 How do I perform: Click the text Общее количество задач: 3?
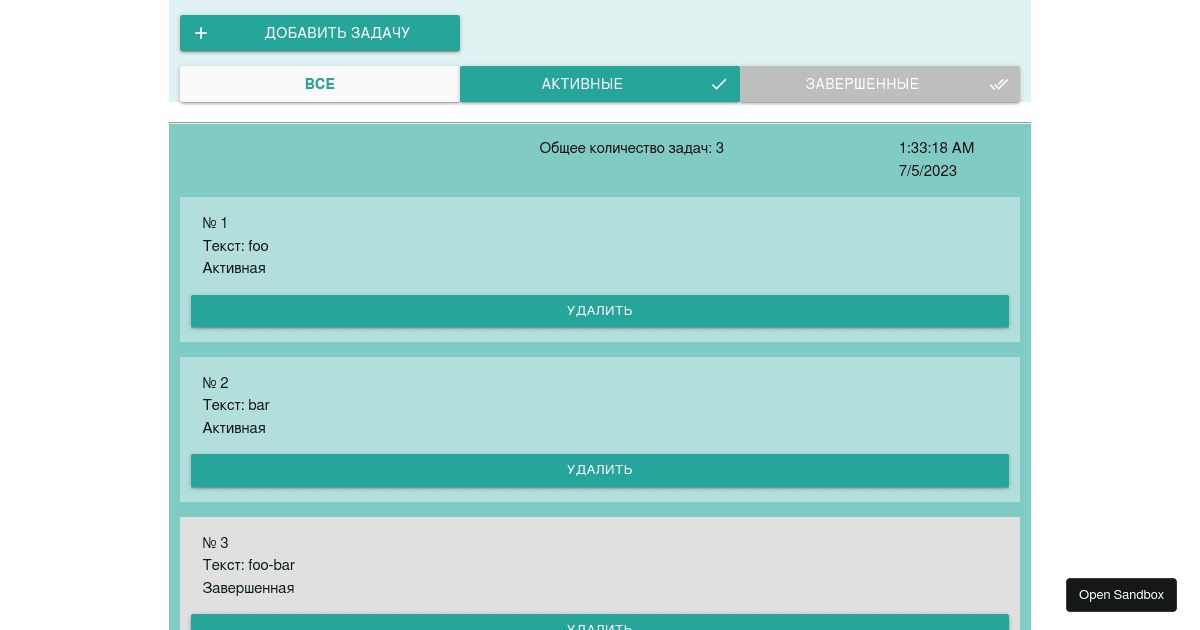[632, 148]
